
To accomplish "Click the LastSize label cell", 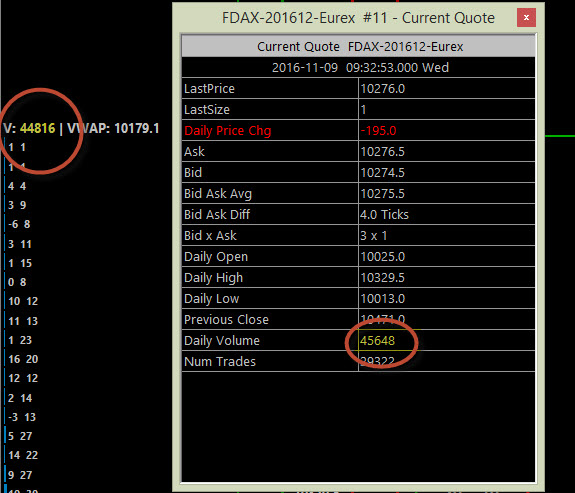I will pos(270,109).
